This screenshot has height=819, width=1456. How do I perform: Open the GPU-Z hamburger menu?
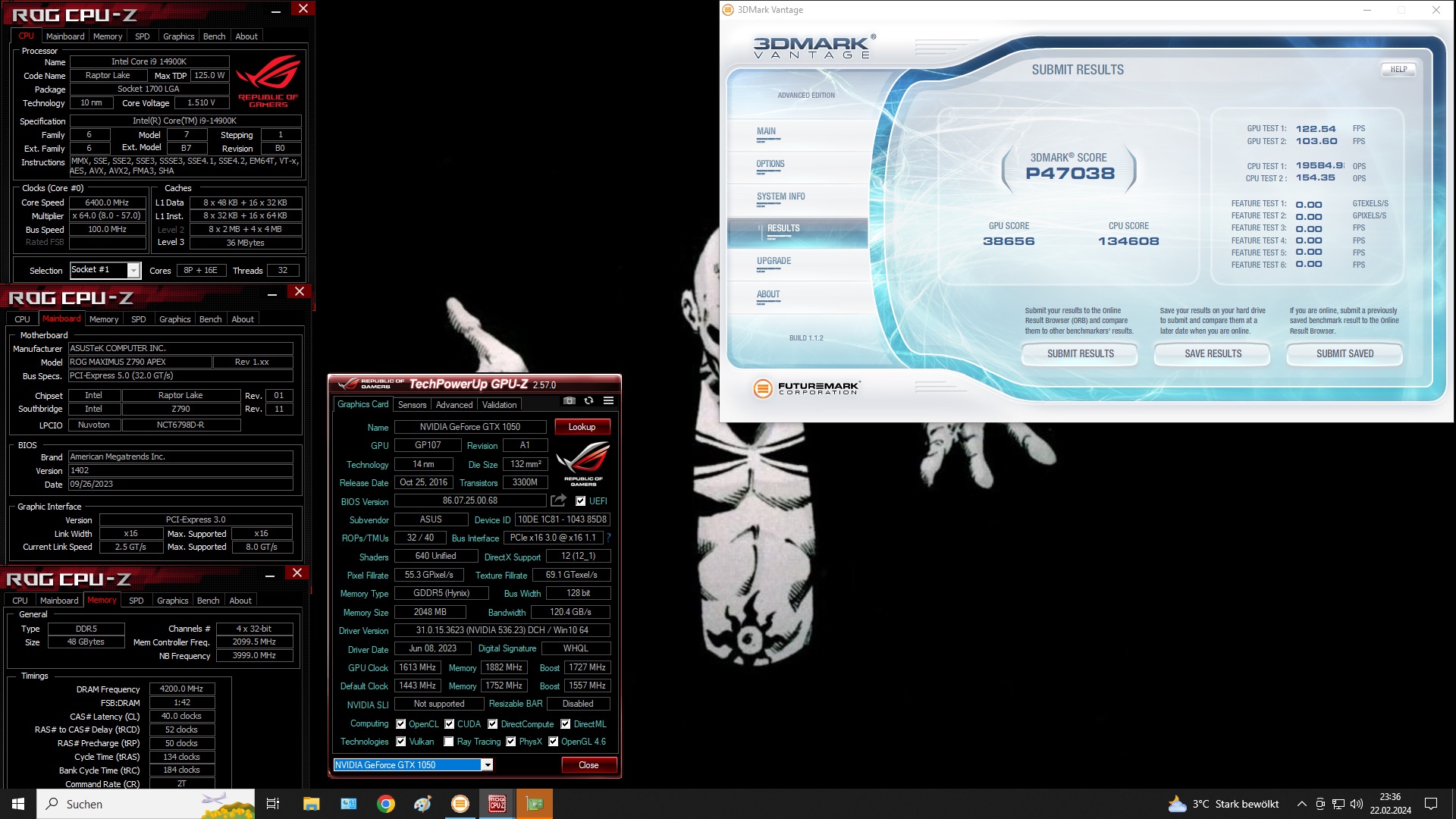pyautogui.click(x=608, y=400)
